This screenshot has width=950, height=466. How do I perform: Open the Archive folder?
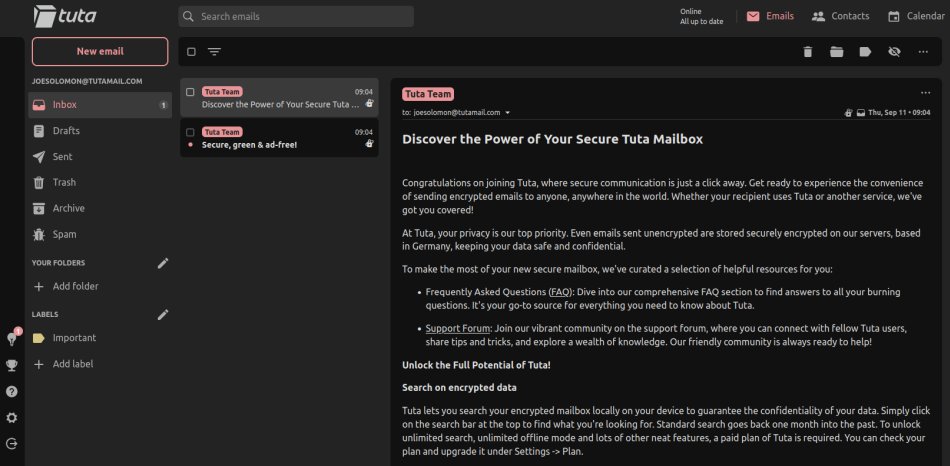pyautogui.click(x=100, y=208)
